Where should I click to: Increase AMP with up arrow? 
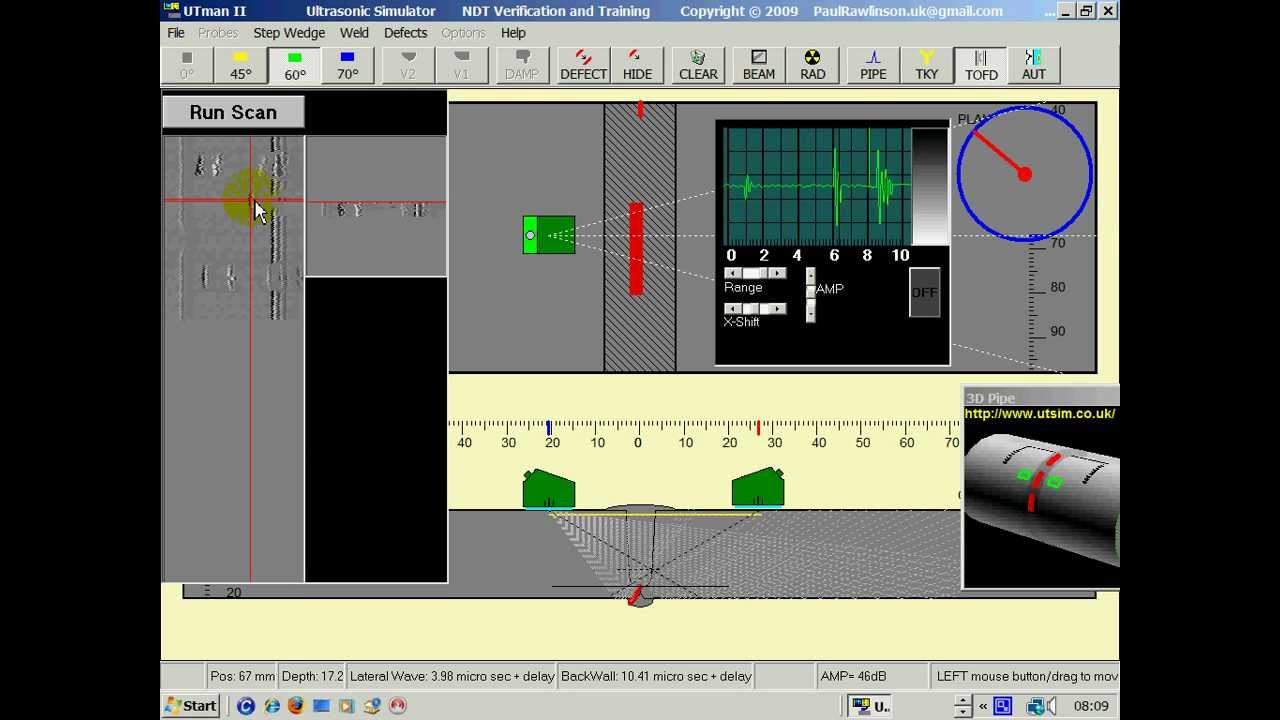click(x=810, y=274)
